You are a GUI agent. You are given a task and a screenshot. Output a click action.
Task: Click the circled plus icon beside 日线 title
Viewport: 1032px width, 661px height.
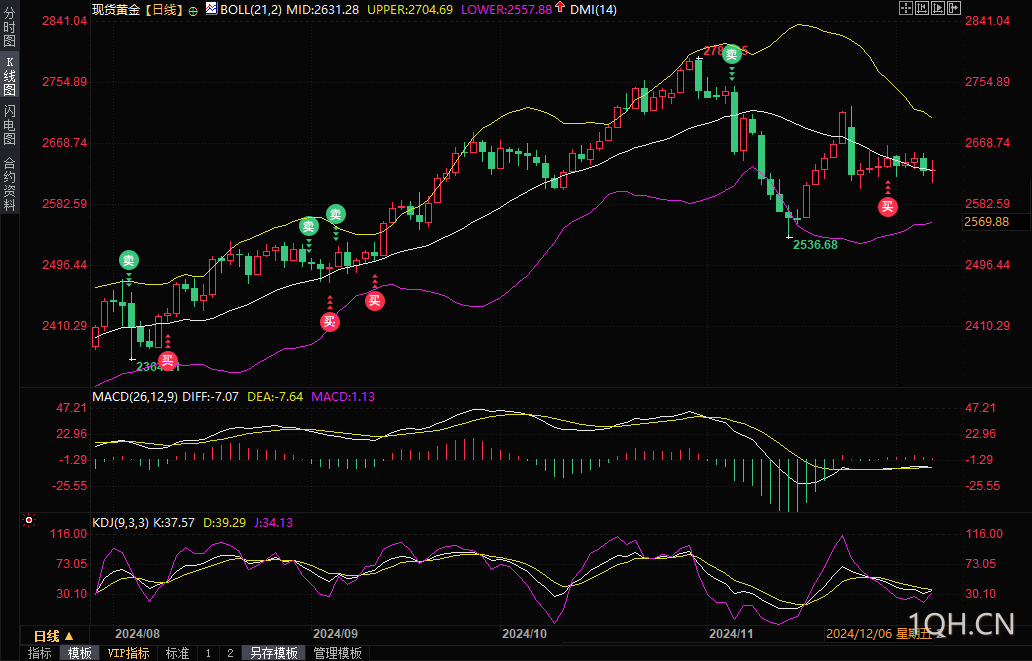coord(193,10)
